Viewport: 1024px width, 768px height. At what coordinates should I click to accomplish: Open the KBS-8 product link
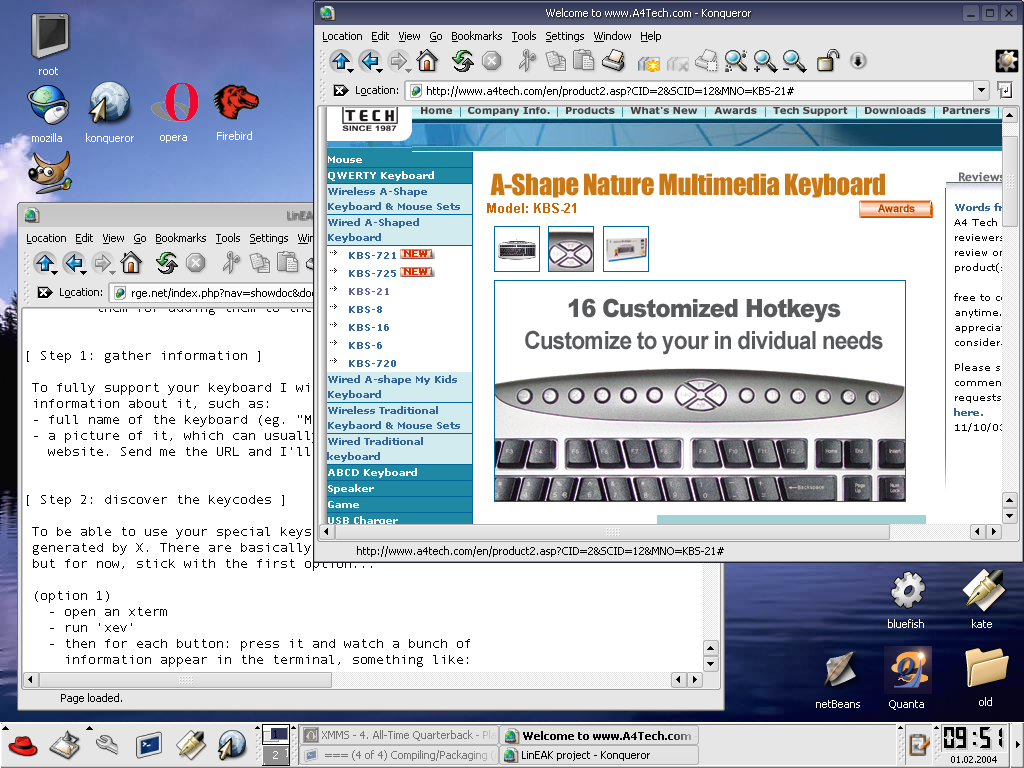[365, 310]
